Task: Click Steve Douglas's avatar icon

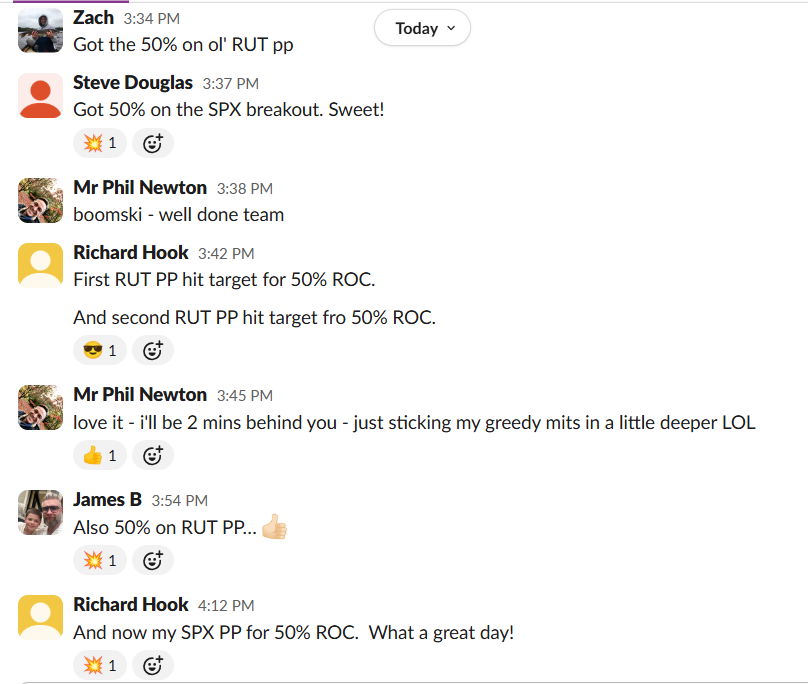Action: [x=41, y=96]
